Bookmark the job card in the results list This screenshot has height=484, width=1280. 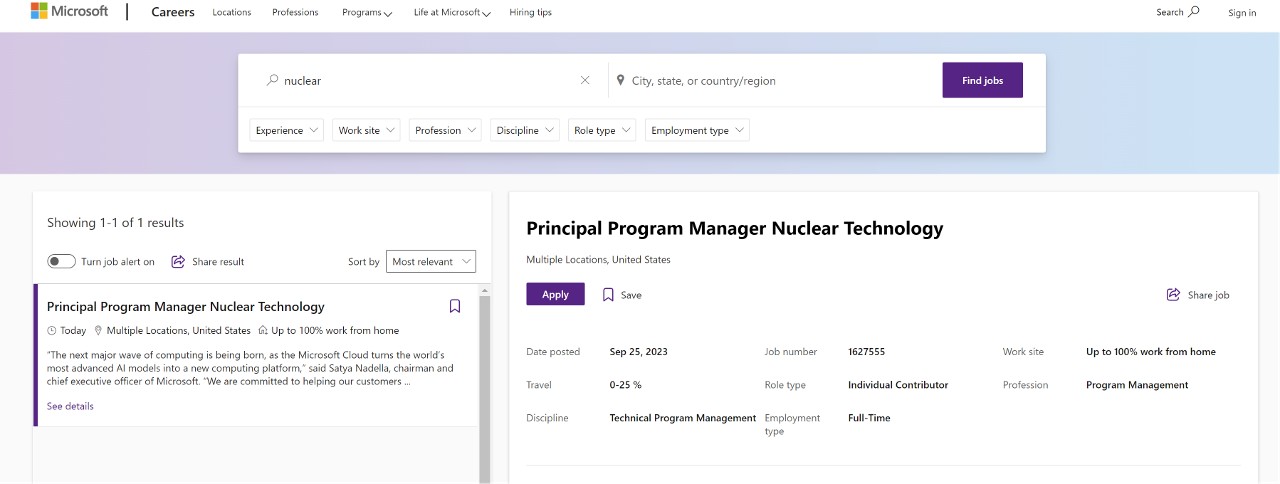(x=455, y=306)
